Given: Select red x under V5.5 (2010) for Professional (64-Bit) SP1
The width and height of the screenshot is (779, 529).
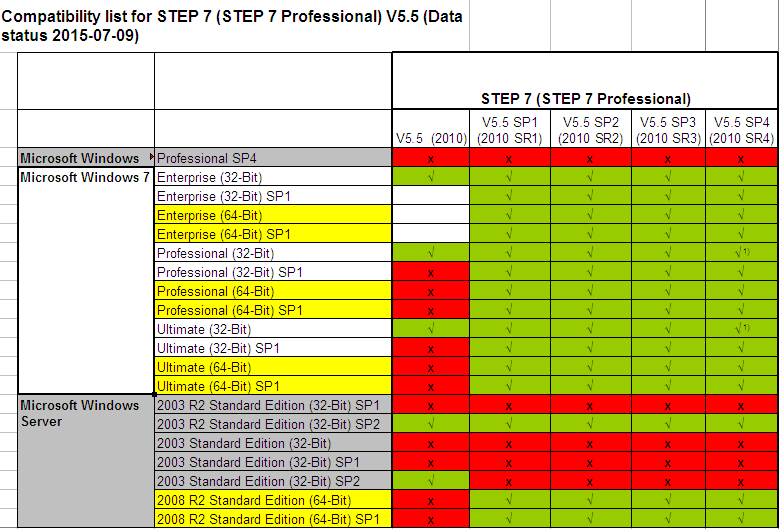Looking at the screenshot, I should (431, 309).
